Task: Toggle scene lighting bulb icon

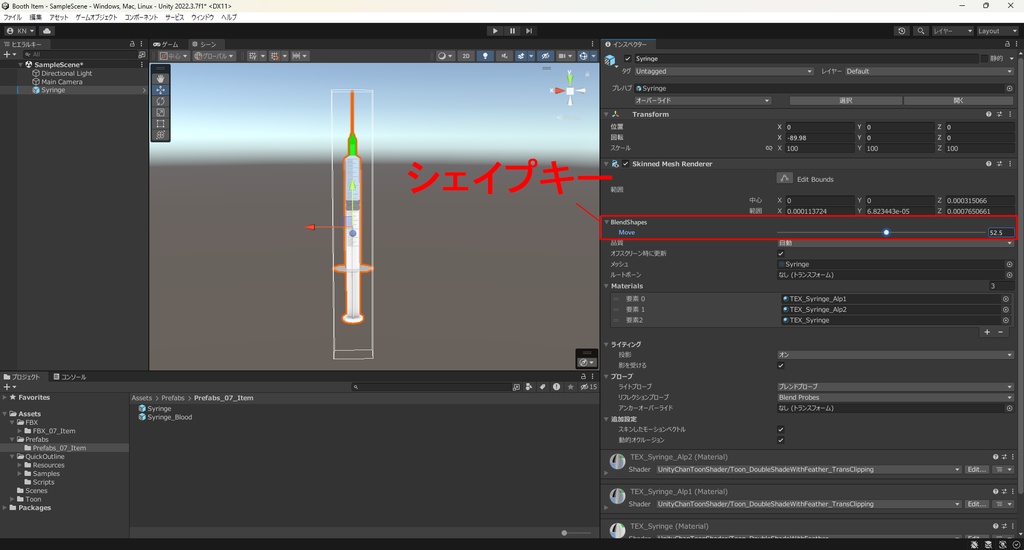Action: 485,56
